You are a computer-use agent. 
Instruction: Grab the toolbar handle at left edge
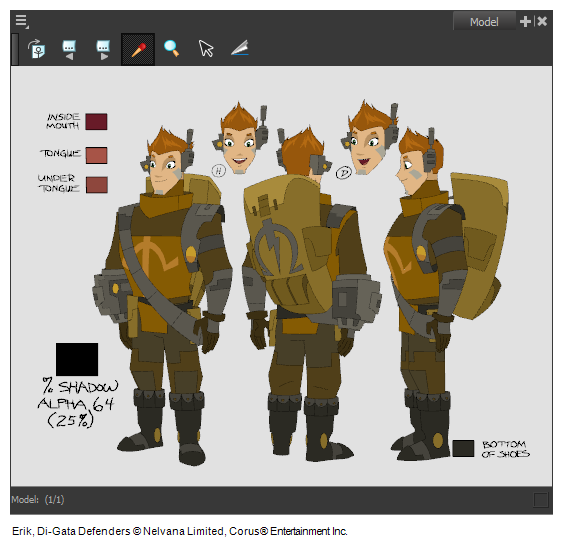tap(15, 49)
